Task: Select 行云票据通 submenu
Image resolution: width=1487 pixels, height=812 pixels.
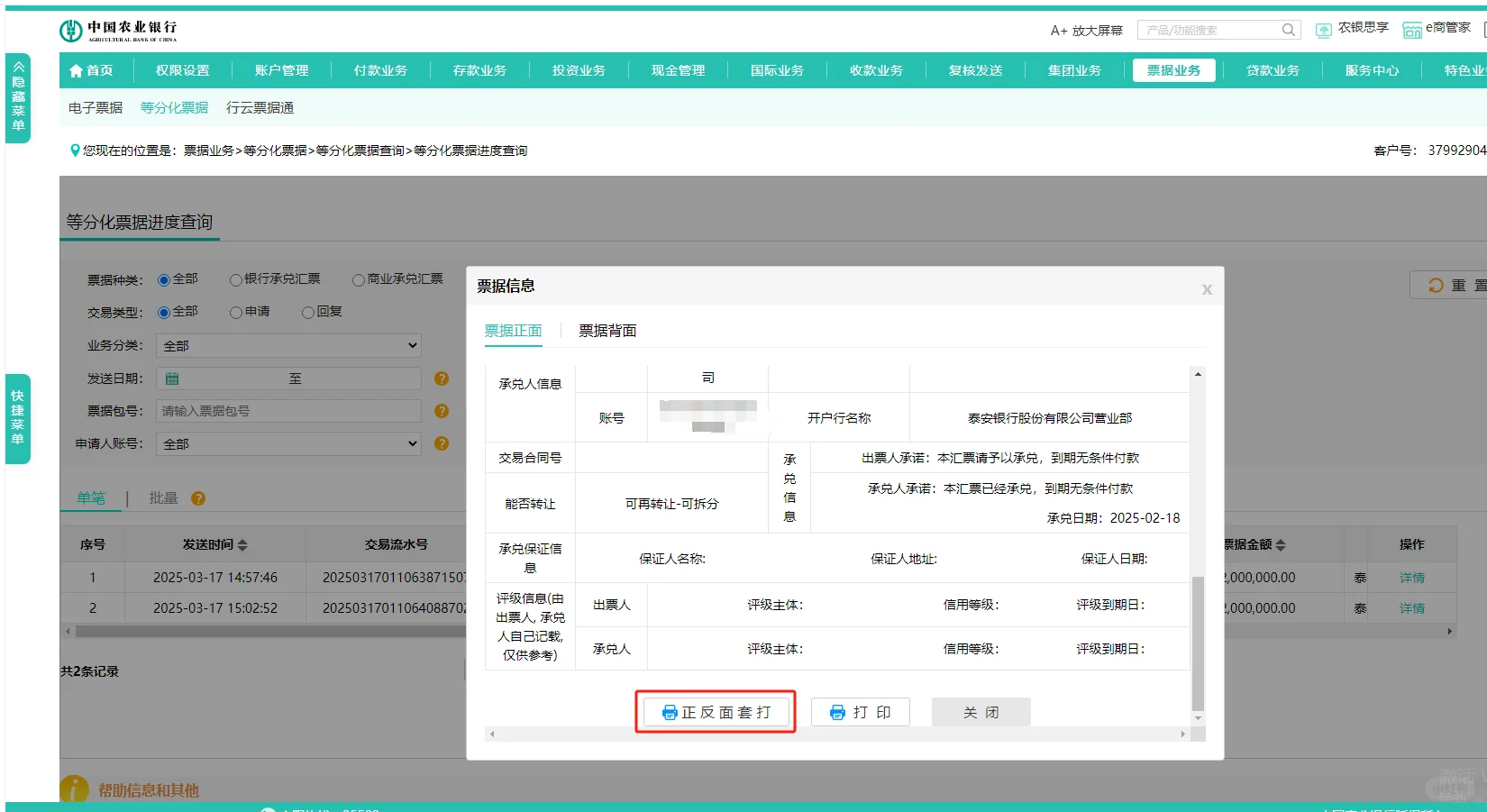Action: [260, 107]
